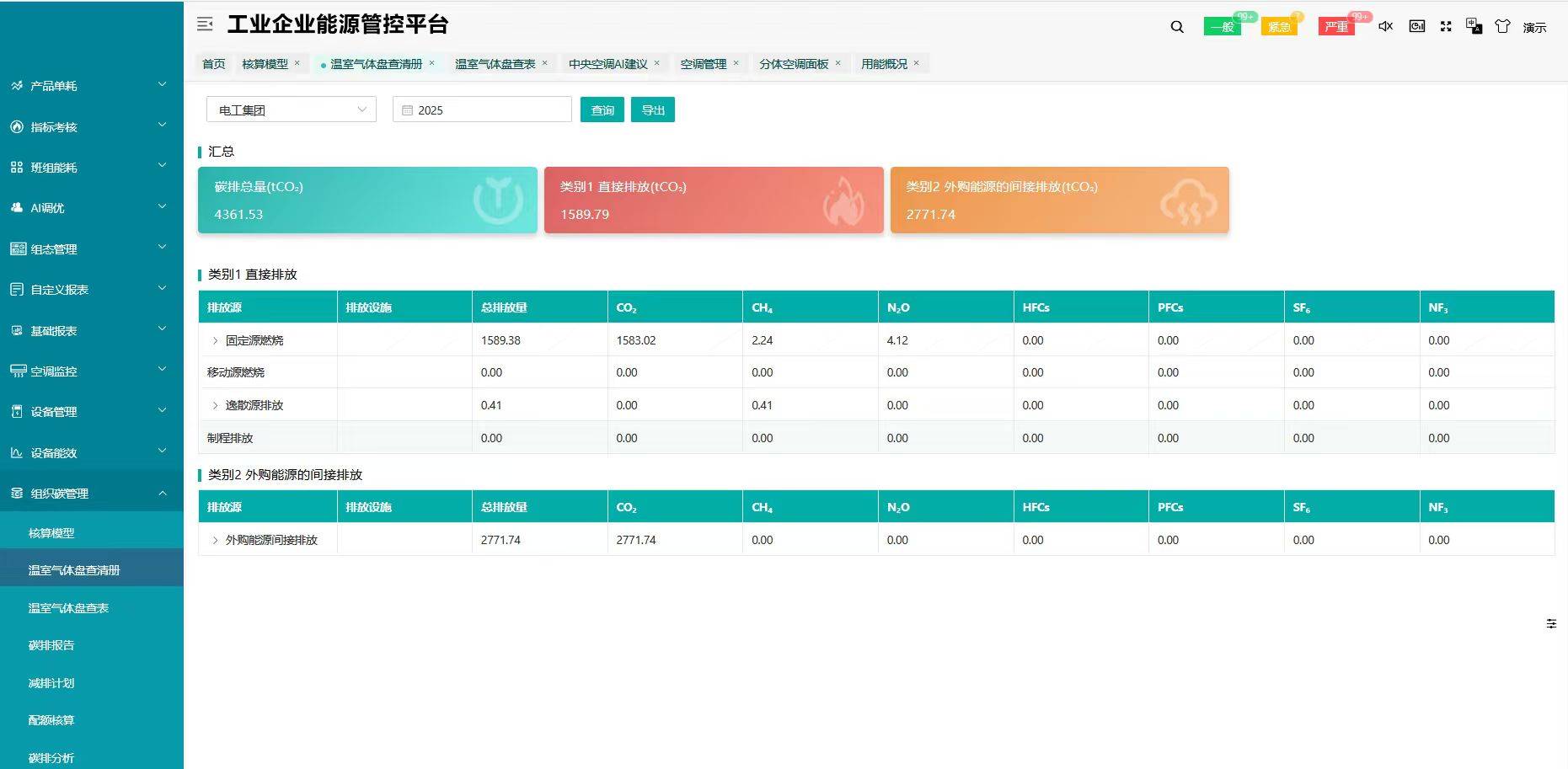Click the 查询 query button
Screen dimensions: 1568x769
(x=602, y=109)
